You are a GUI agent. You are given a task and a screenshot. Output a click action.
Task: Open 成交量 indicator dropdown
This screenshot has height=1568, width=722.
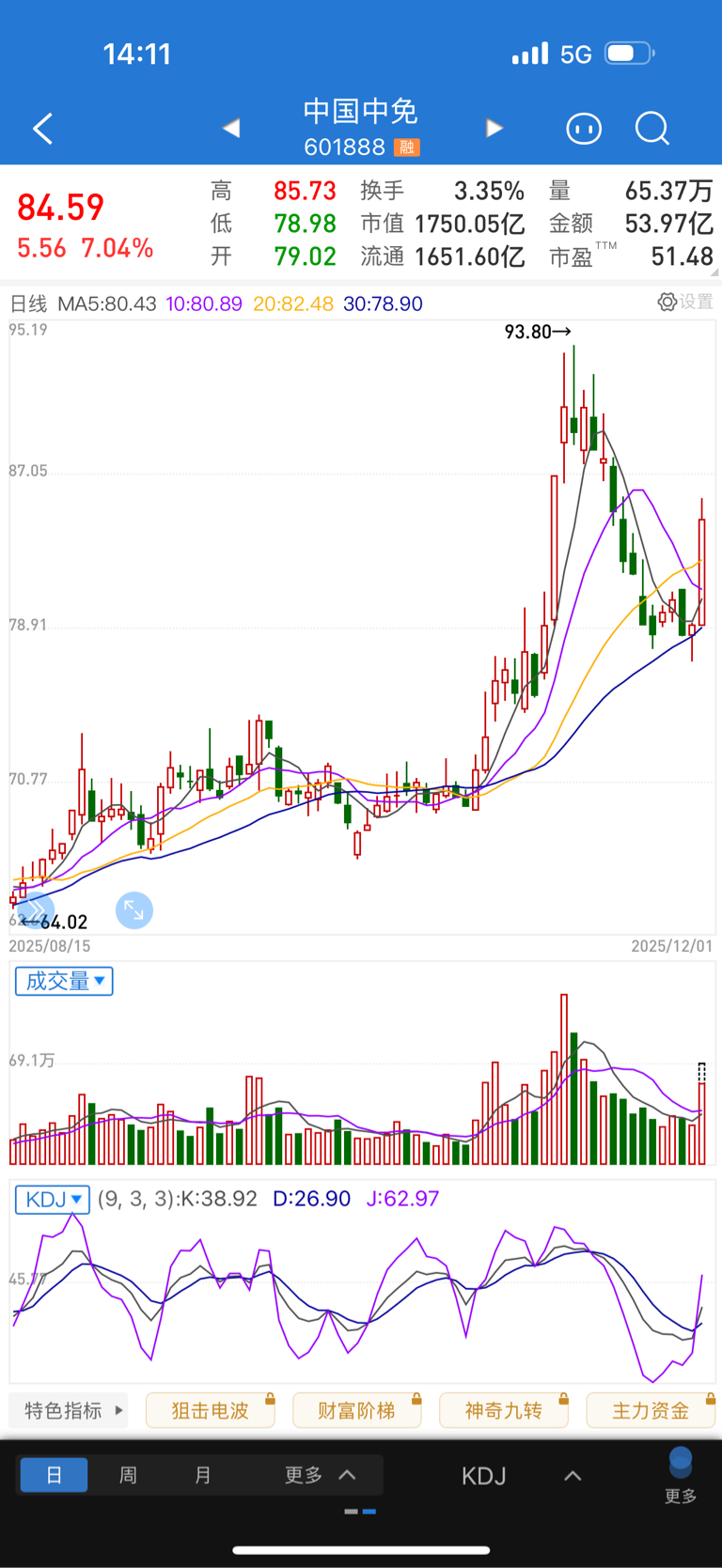click(64, 981)
